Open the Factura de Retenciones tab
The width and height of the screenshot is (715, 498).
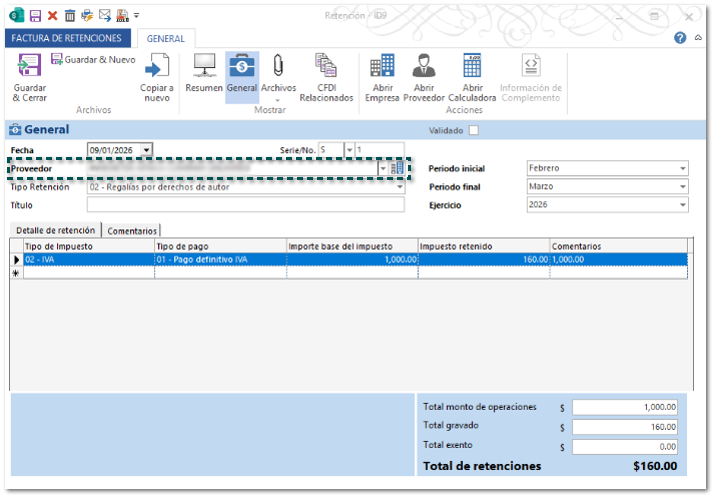(x=68, y=38)
